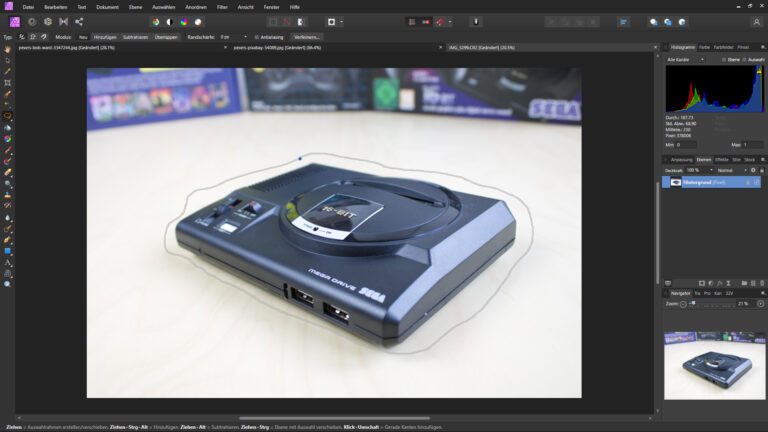The image size is (768, 432).
Task: Select the View hand tool
Action: (7, 49)
